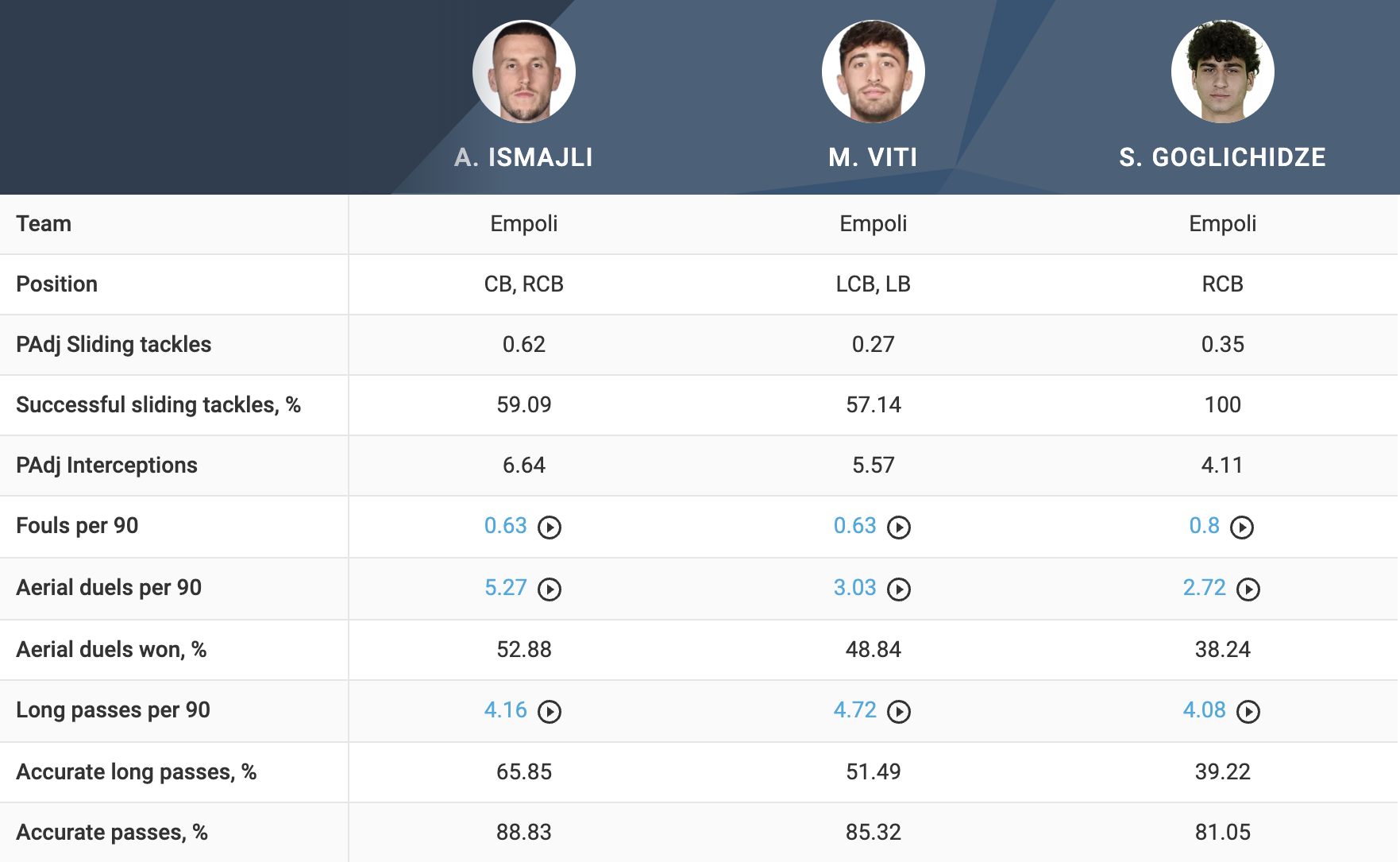The height and width of the screenshot is (862, 1400).
Task: Open Viti's 3.03 aerial duels link
Action: (855, 588)
